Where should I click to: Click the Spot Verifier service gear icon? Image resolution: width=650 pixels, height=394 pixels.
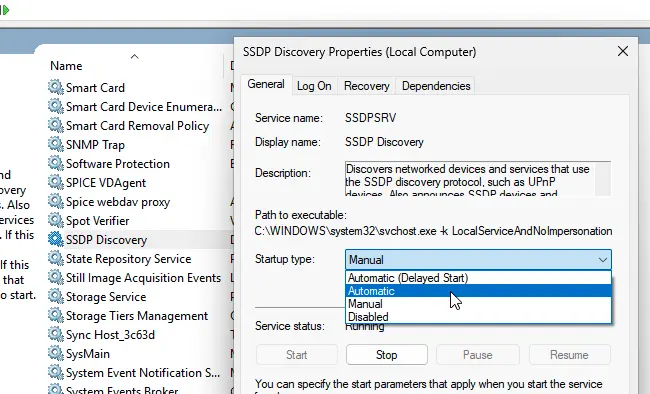(56, 220)
